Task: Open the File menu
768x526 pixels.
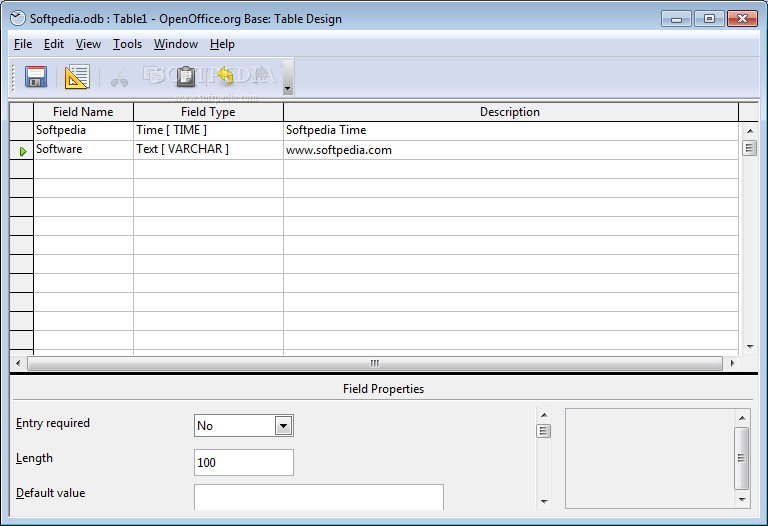Action: tap(23, 44)
